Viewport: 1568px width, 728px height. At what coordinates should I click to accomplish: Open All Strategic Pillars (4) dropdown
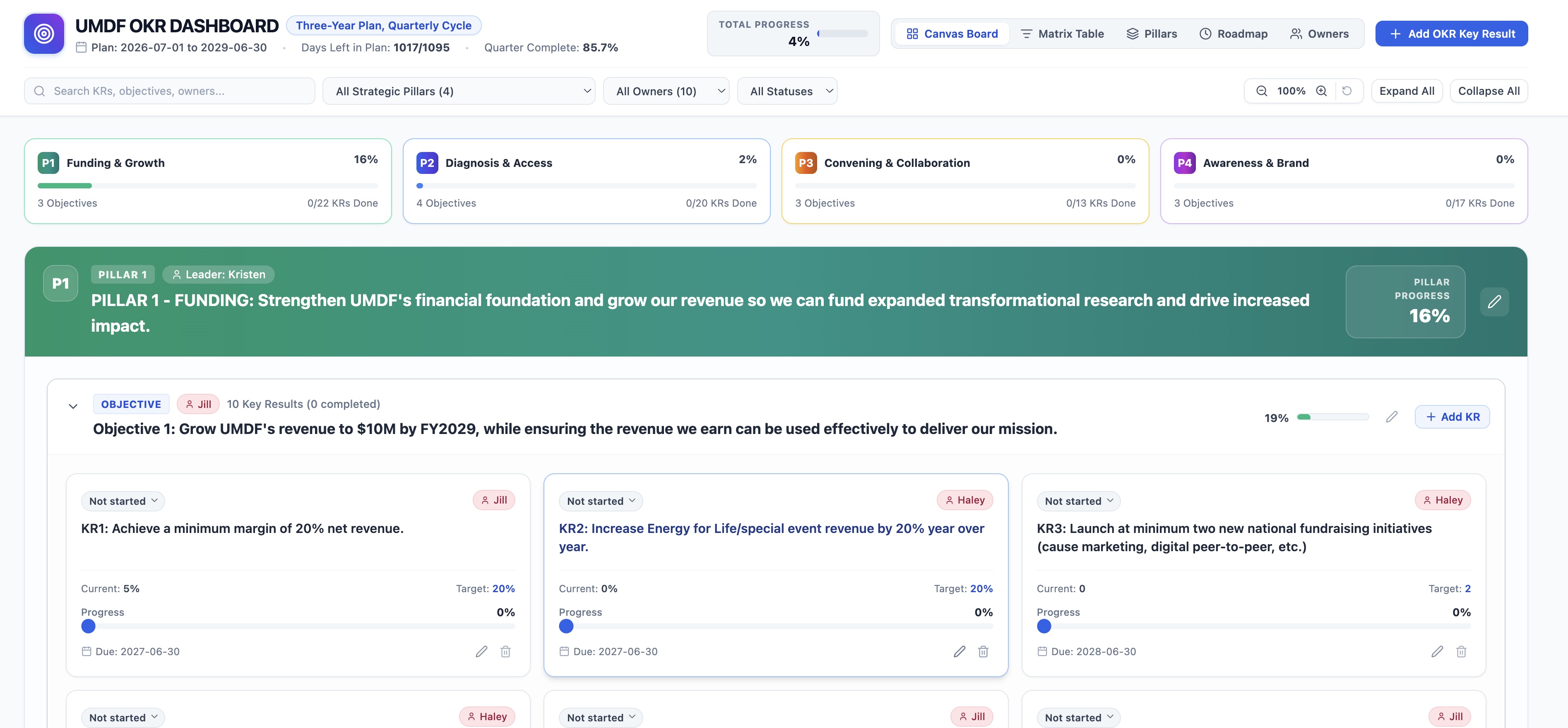(x=458, y=91)
